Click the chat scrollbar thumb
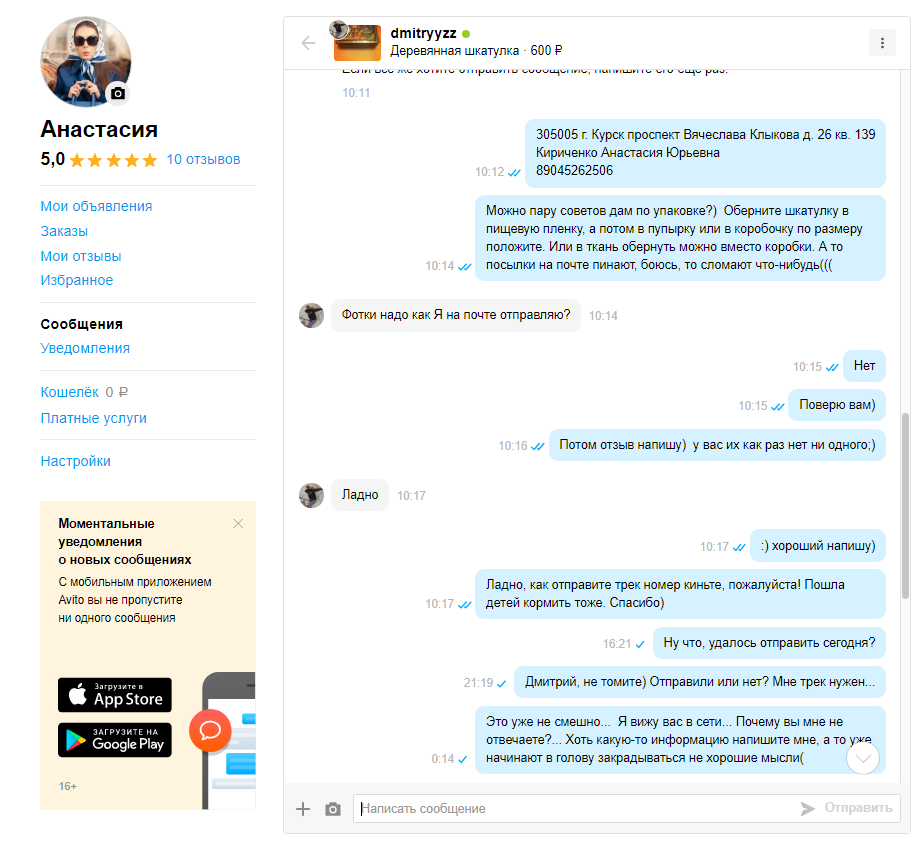915x847 pixels. (905, 506)
